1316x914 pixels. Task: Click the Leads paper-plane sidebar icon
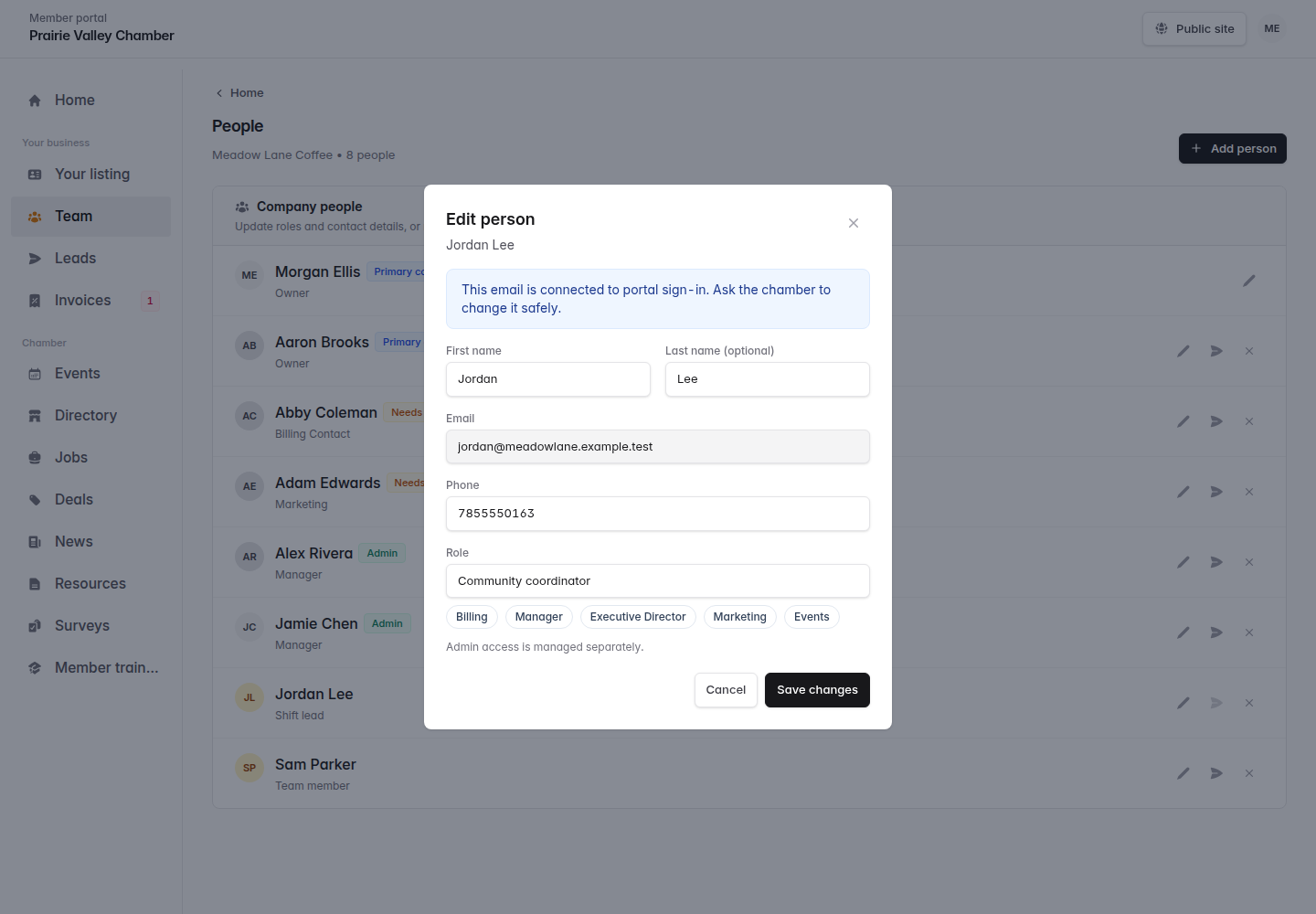(35, 259)
